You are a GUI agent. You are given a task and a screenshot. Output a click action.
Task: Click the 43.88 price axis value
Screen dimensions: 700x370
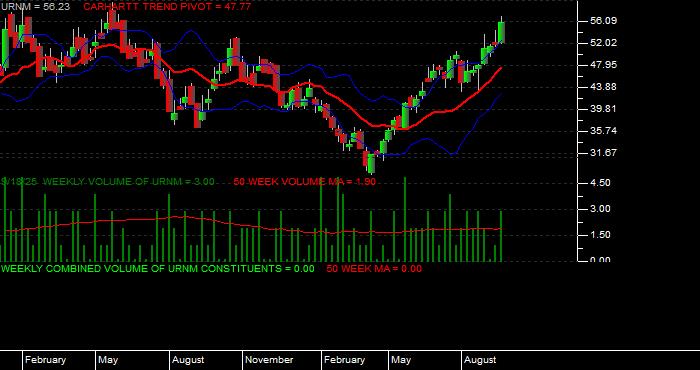pos(603,87)
